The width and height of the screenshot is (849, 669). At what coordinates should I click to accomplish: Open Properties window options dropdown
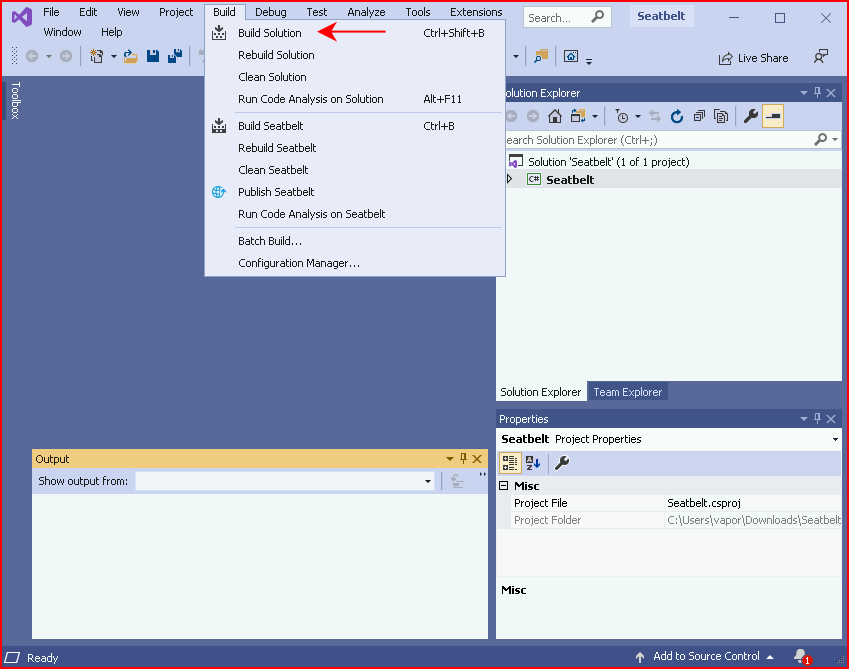[x=804, y=419]
